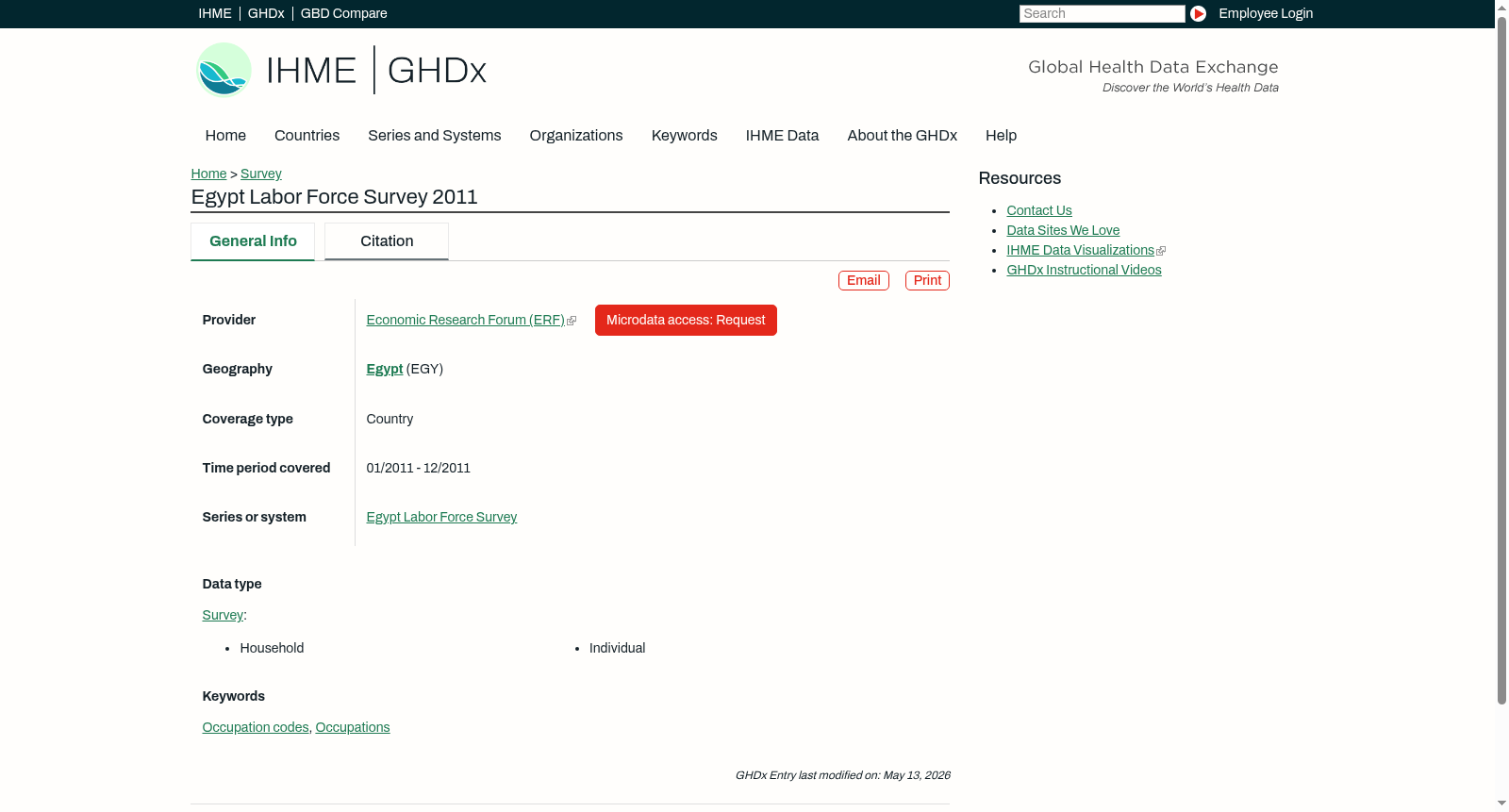Open the Countries menu

pos(307,135)
